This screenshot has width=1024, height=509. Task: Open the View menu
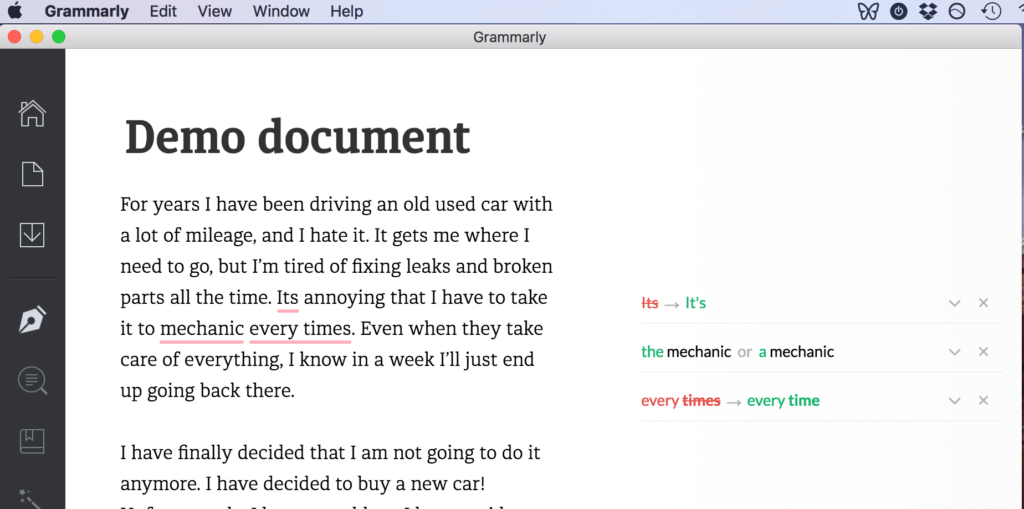(215, 11)
